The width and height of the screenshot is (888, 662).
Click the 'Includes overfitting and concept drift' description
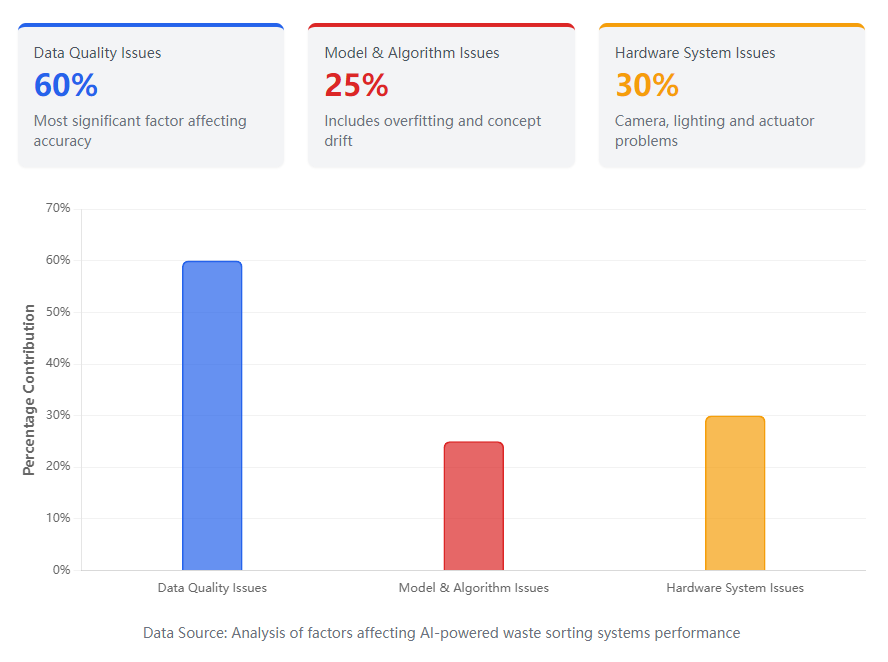tap(432, 131)
